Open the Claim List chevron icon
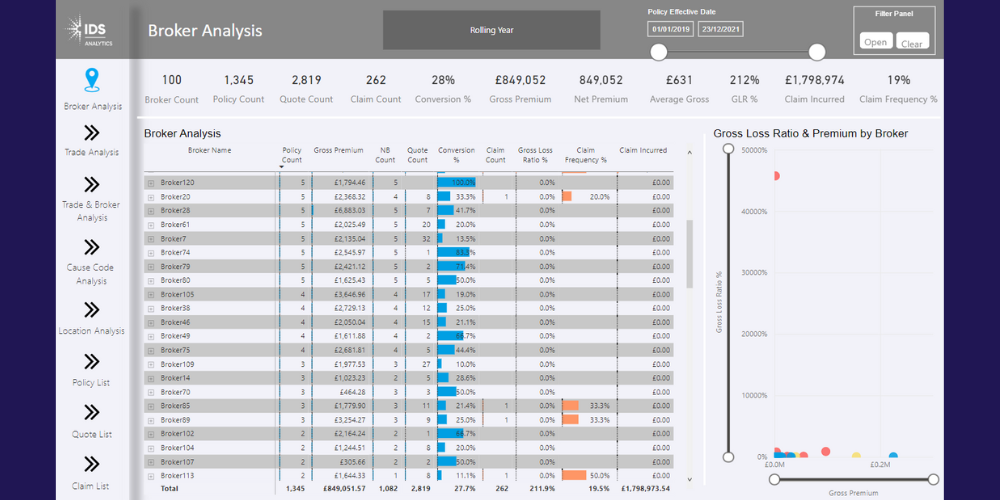 point(92,465)
